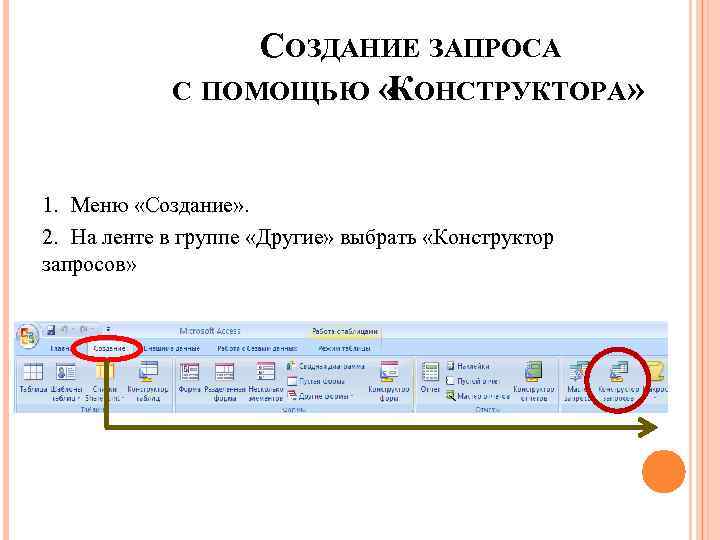Expand the Quick Access Toolbar customize arrow
Viewport: 720px width, 540px height.
(108, 329)
